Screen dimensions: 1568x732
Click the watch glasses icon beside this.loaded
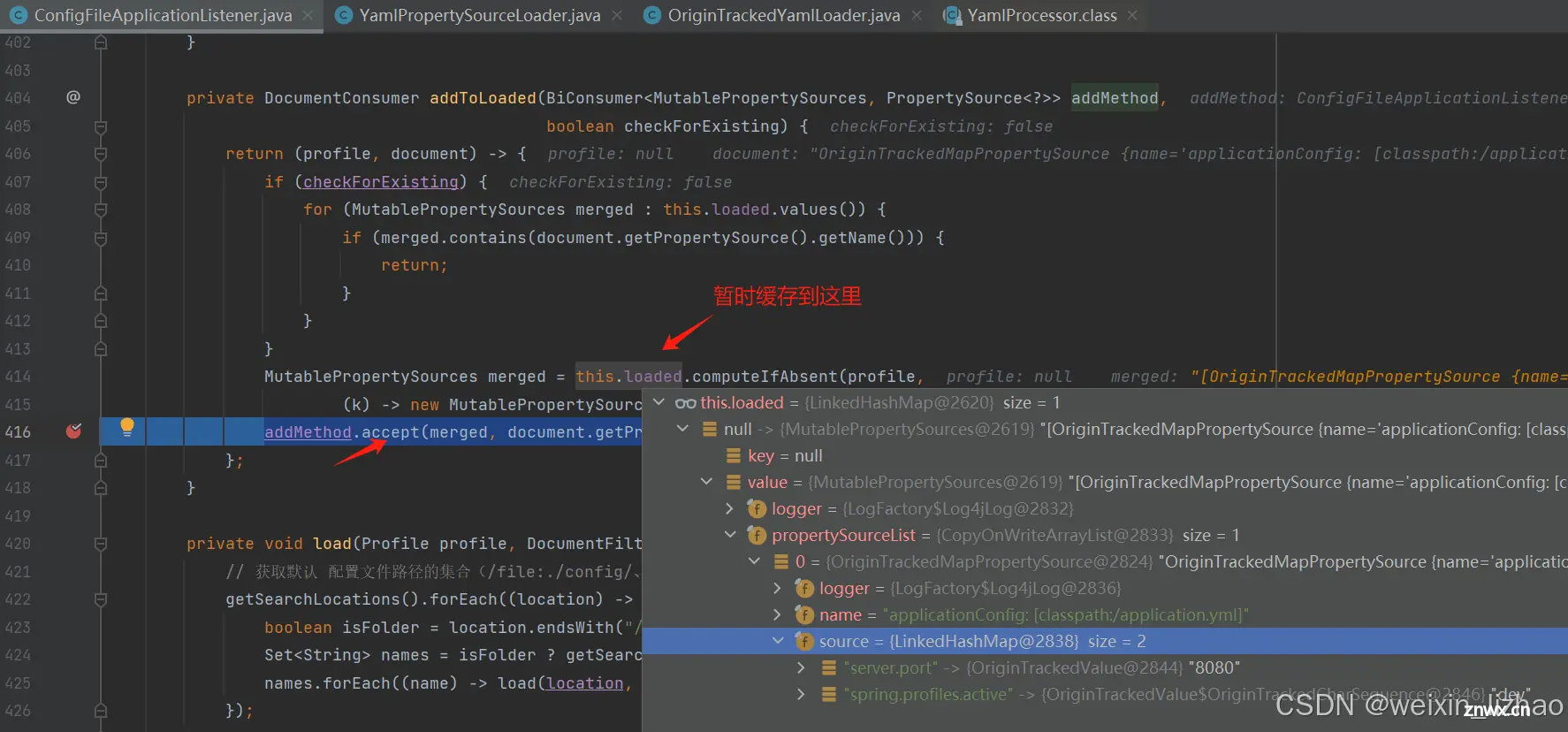coord(685,403)
